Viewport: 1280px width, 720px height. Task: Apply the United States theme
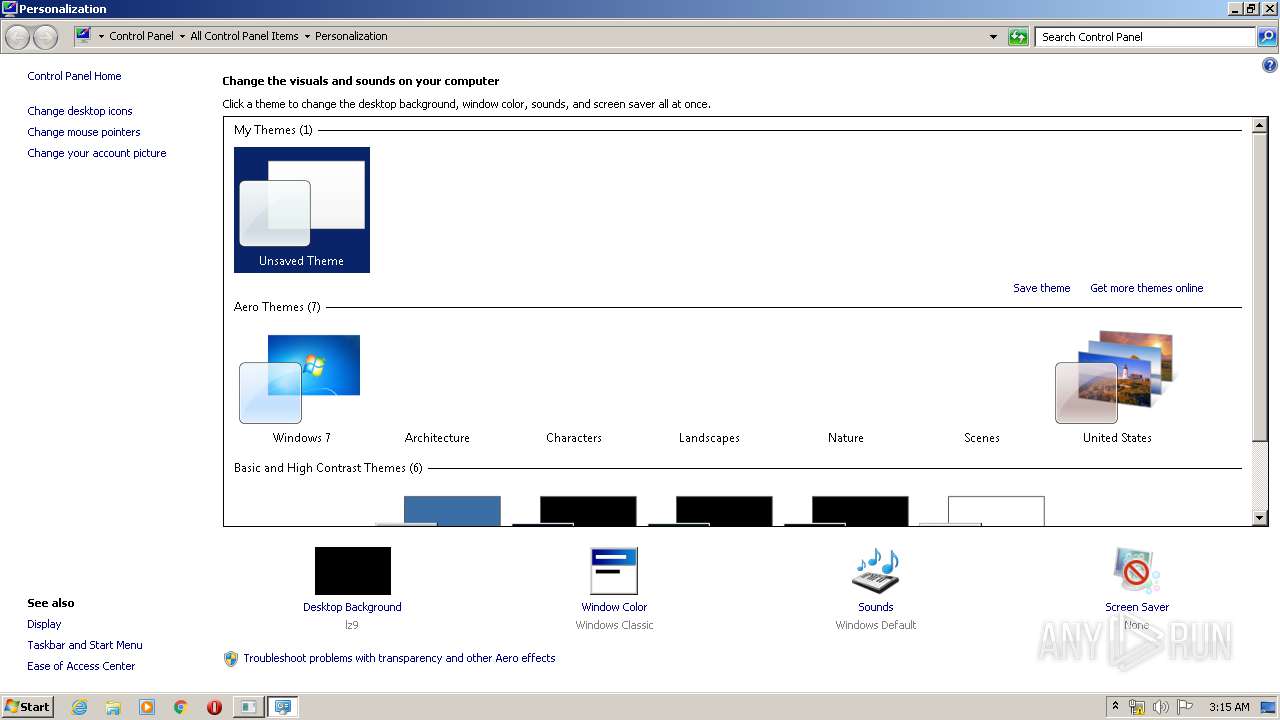(x=1117, y=389)
